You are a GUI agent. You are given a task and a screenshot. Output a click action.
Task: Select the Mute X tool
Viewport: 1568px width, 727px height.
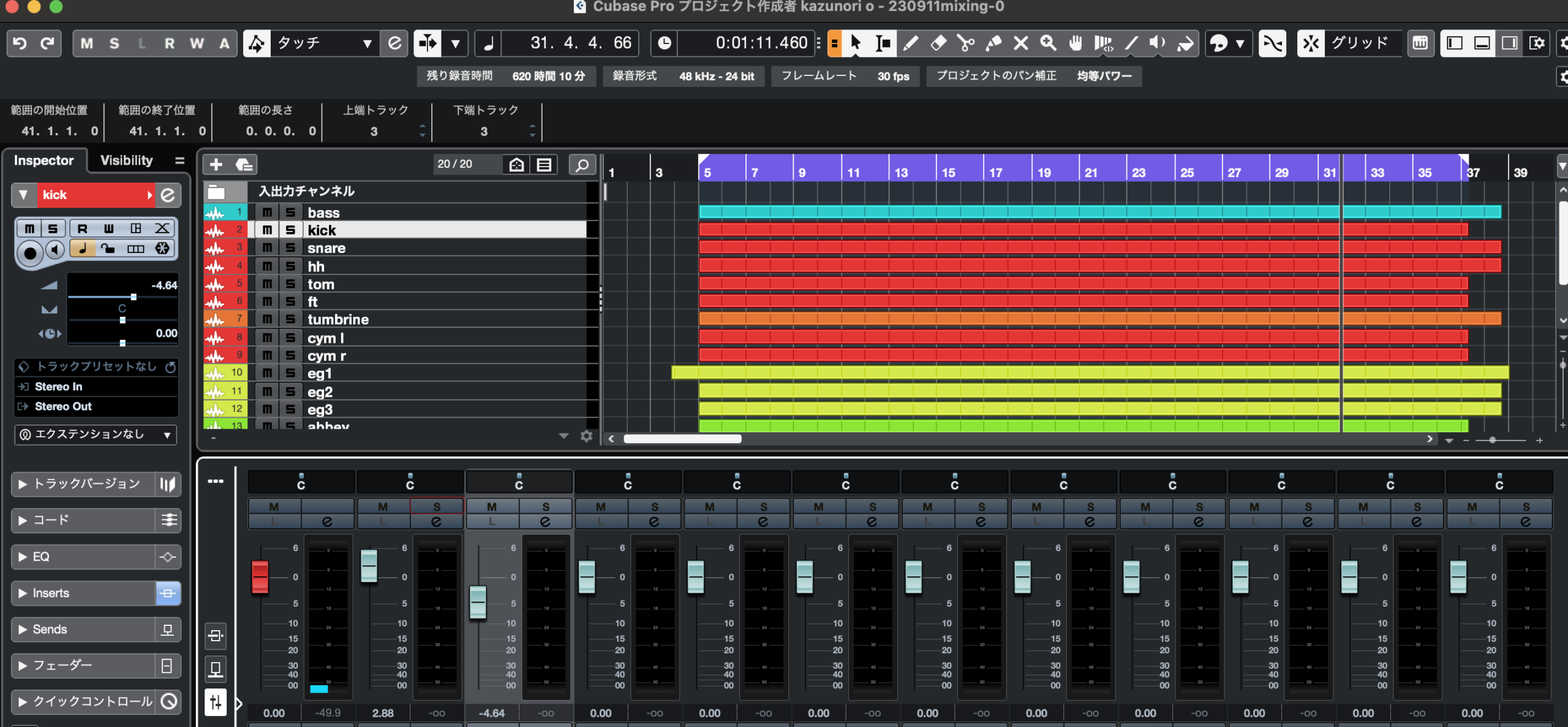coord(1020,43)
